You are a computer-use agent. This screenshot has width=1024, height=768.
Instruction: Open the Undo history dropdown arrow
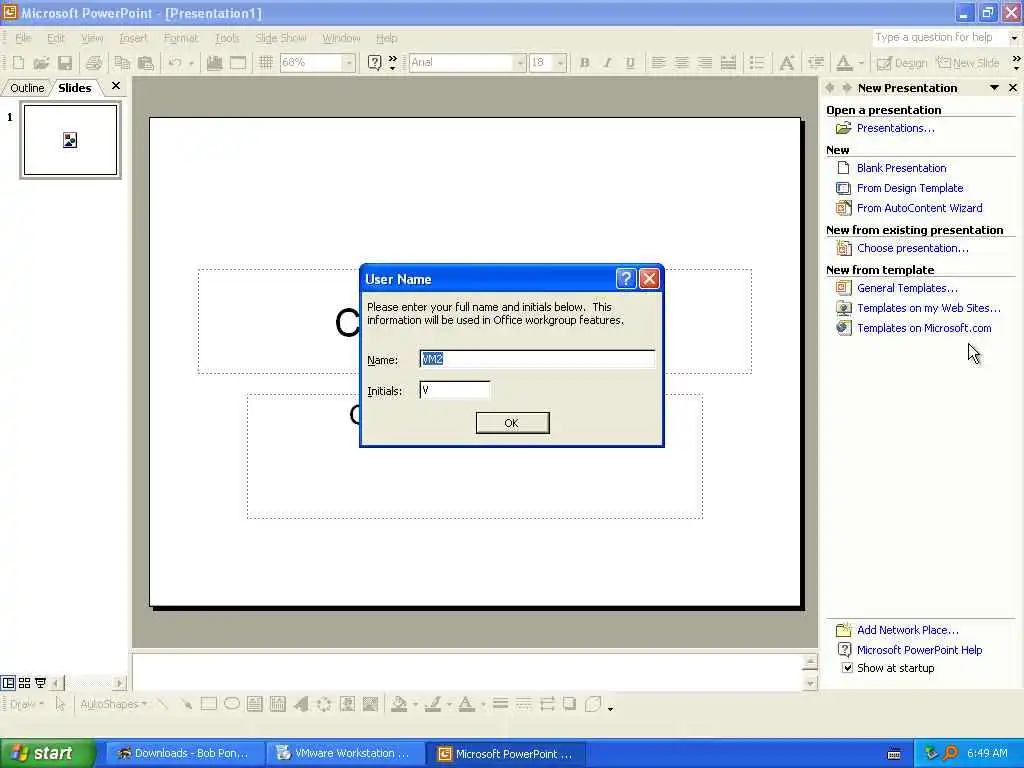[x=191, y=63]
